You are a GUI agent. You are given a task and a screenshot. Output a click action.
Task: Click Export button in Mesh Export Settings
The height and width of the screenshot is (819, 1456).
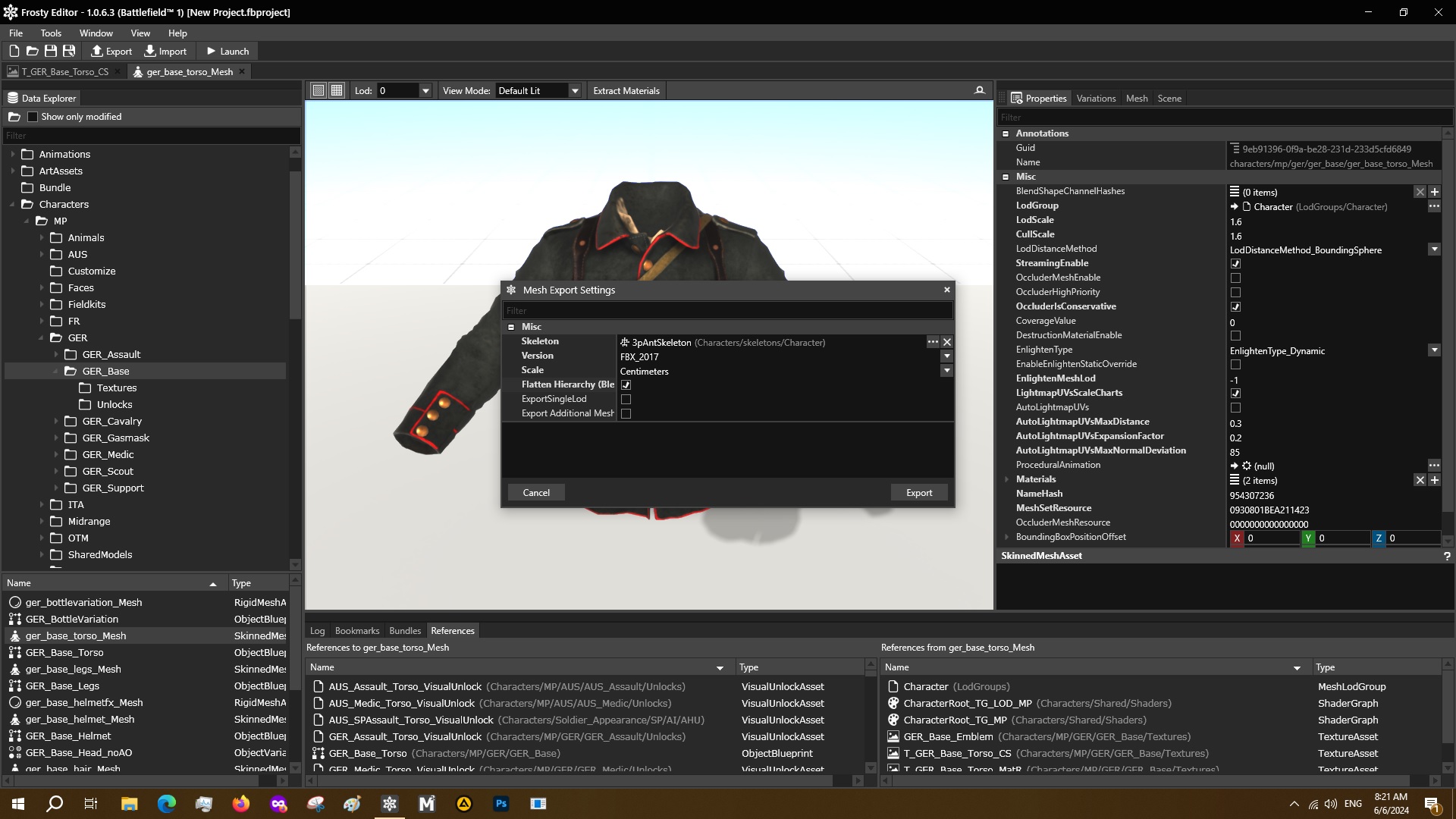918,492
